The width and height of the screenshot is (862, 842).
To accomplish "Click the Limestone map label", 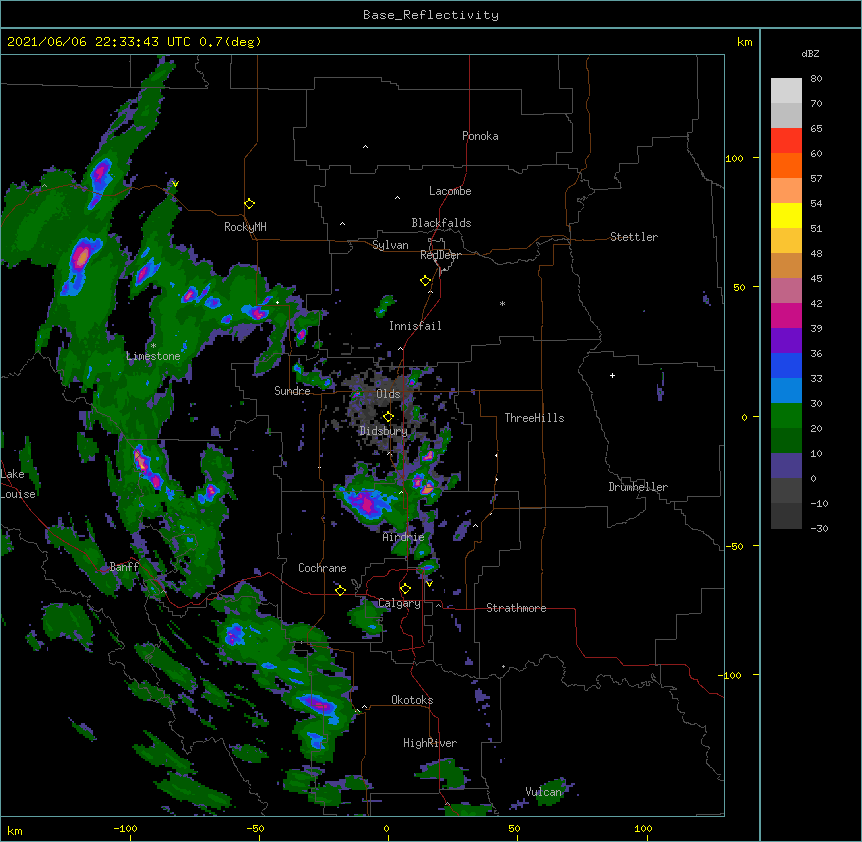I will [153, 356].
